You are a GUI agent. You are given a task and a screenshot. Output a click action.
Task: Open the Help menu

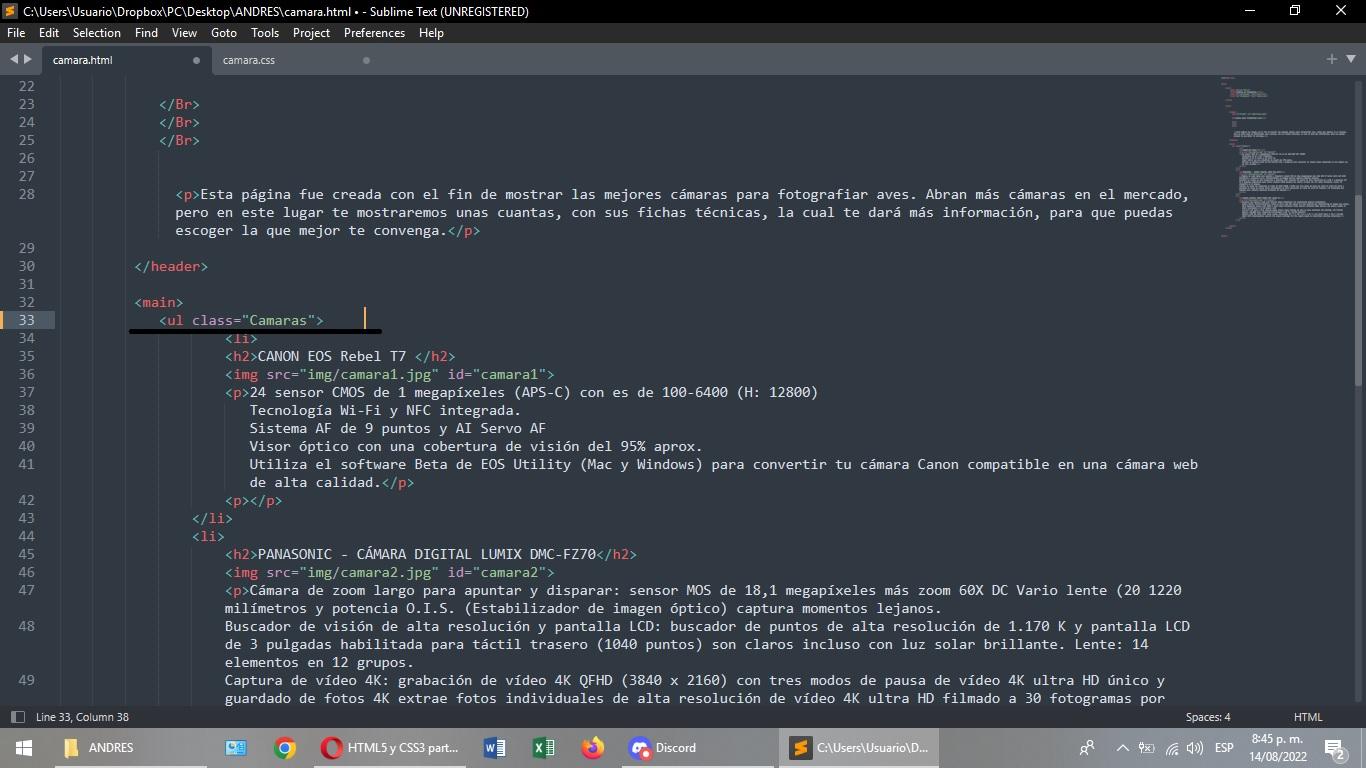431,33
